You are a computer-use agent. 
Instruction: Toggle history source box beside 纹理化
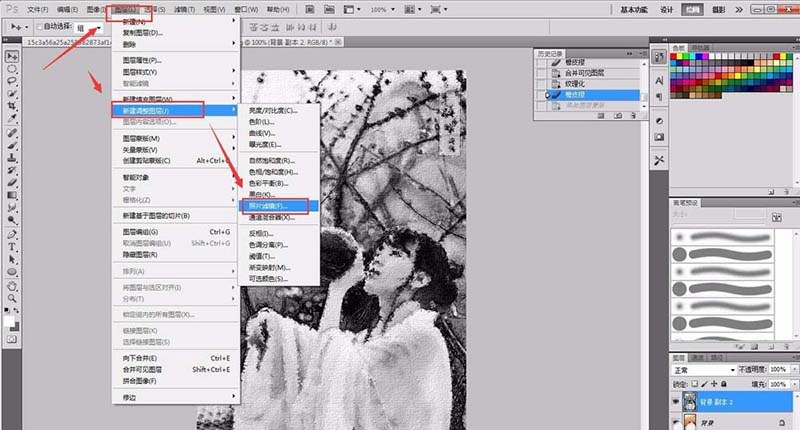pos(543,83)
